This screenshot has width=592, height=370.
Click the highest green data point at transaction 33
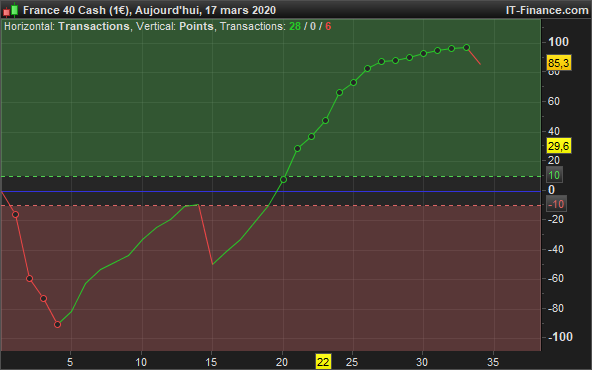tap(466, 48)
